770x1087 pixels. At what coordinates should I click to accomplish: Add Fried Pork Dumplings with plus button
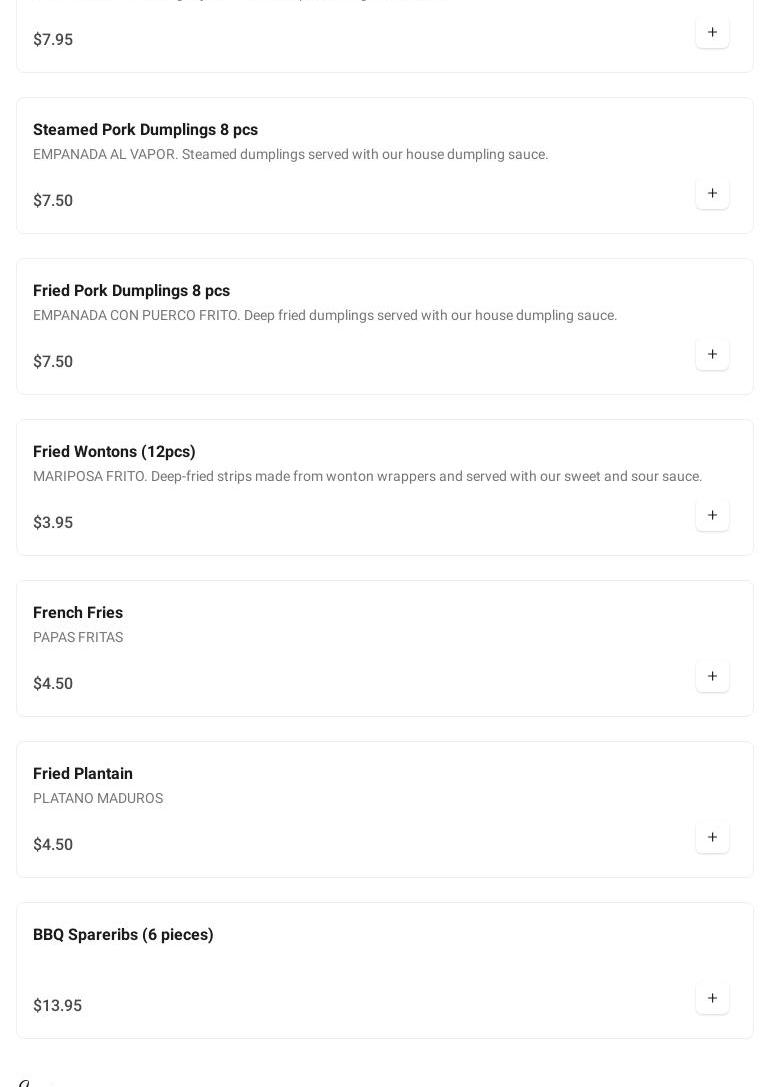click(x=712, y=355)
